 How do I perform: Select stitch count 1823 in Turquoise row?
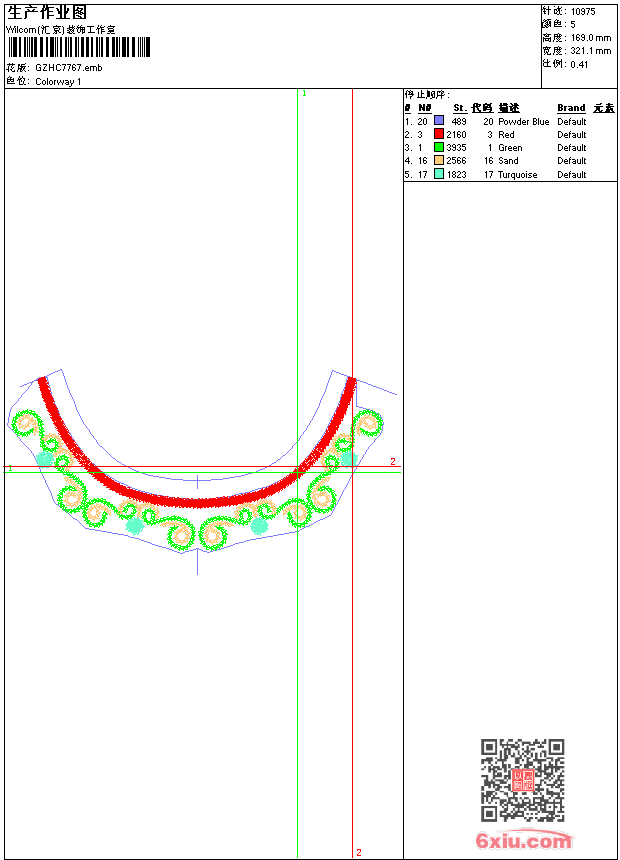click(x=456, y=175)
